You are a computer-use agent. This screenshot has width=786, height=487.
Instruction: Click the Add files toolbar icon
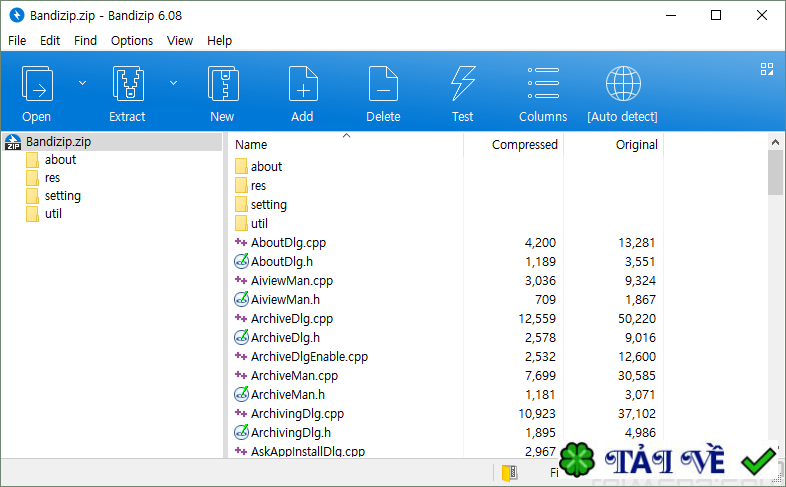point(302,85)
